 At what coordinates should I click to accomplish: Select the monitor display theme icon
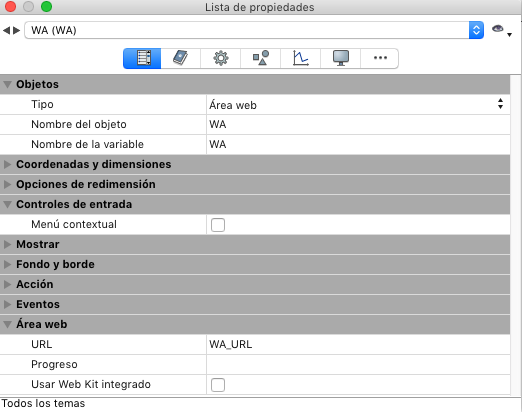click(x=341, y=58)
